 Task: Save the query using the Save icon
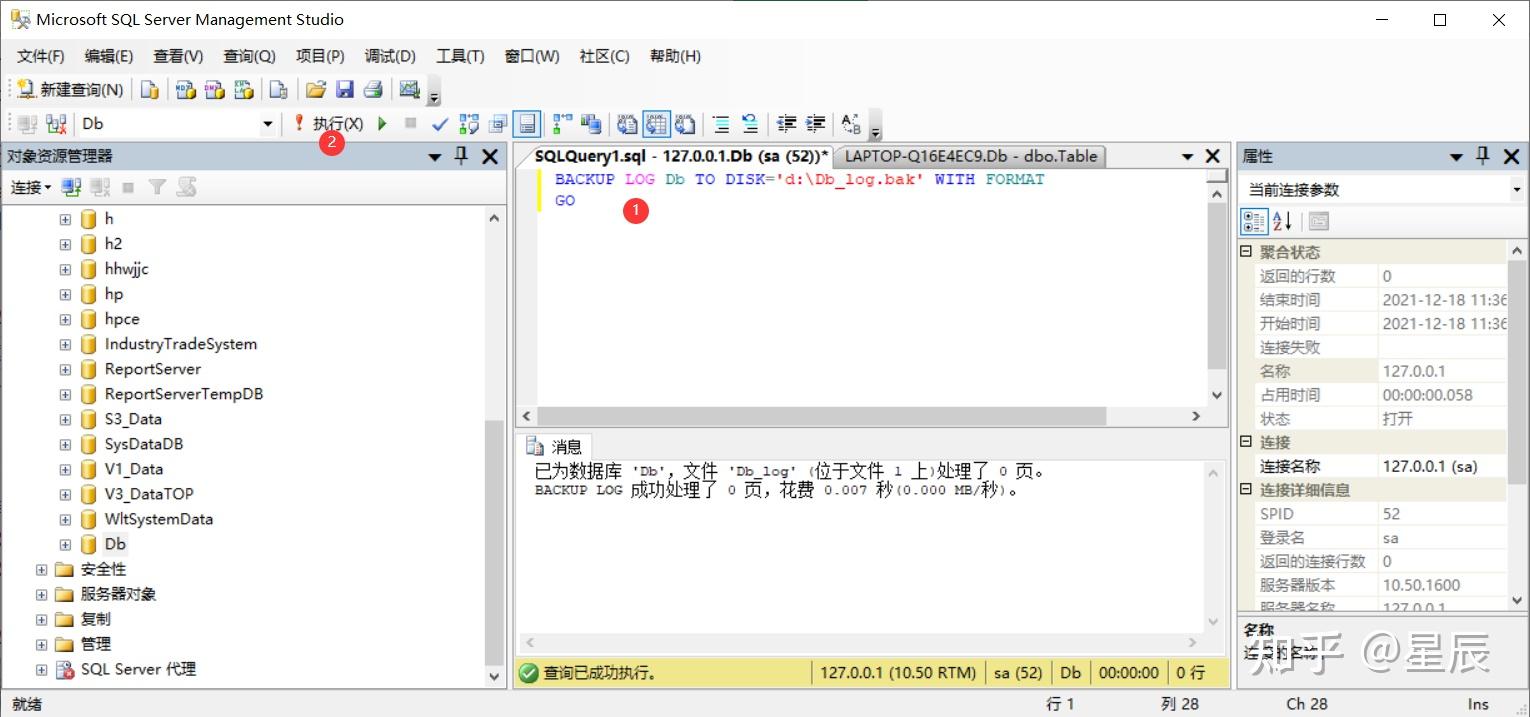click(344, 90)
